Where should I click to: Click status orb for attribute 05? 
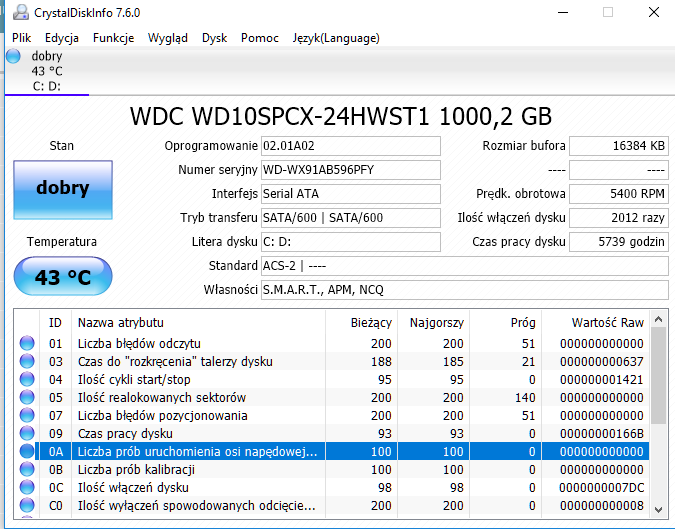(27, 397)
